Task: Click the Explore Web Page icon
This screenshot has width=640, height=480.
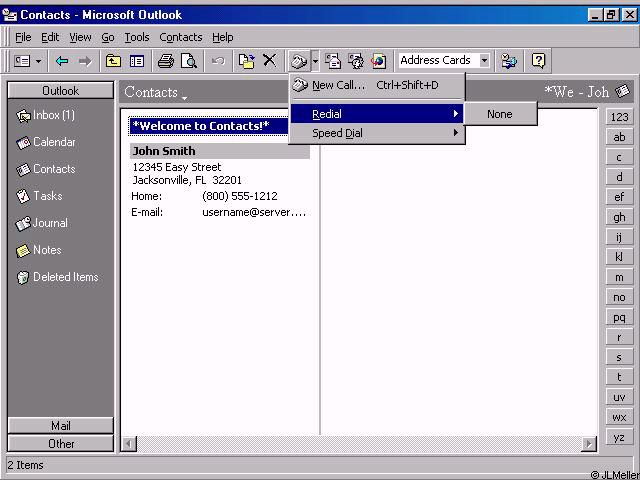Action: (x=378, y=61)
